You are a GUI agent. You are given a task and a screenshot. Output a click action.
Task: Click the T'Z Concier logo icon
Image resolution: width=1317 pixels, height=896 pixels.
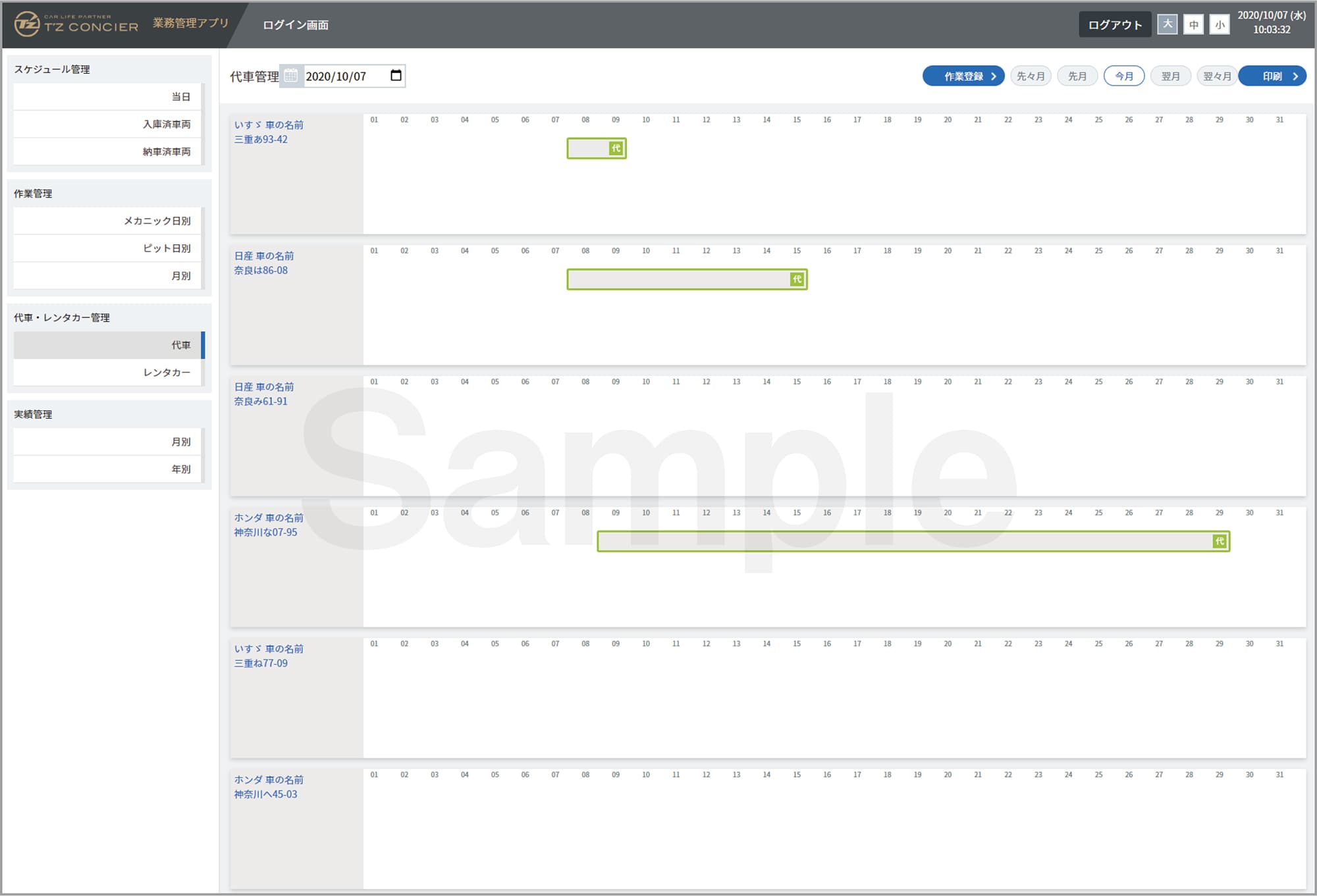click(x=28, y=24)
